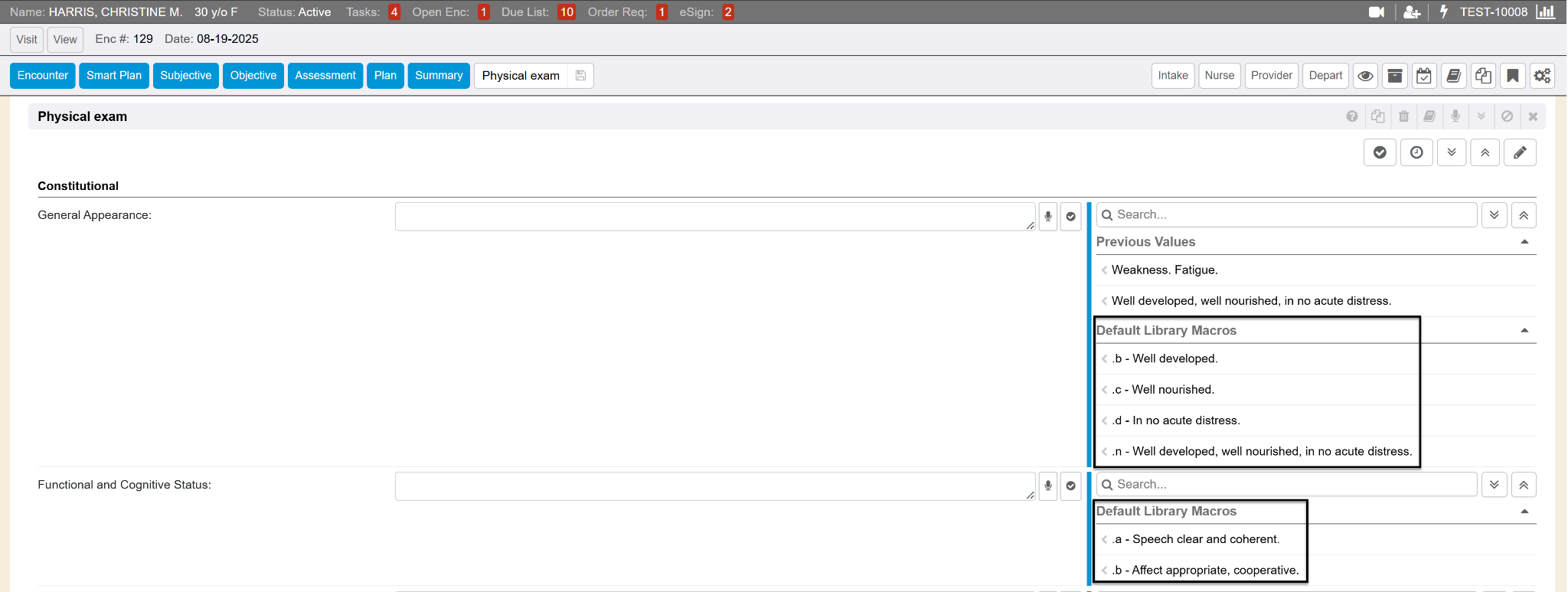Collapse the Previous Values section

1524,242
